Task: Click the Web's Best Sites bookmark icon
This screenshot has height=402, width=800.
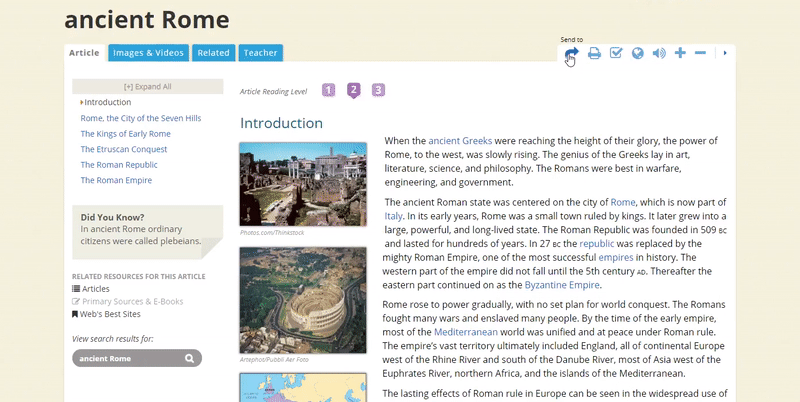Action: coord(74,314)
